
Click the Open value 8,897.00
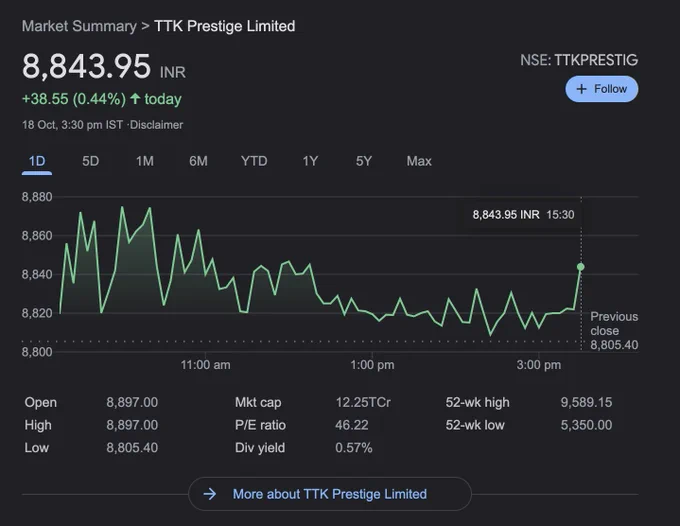tap(132, 402)
